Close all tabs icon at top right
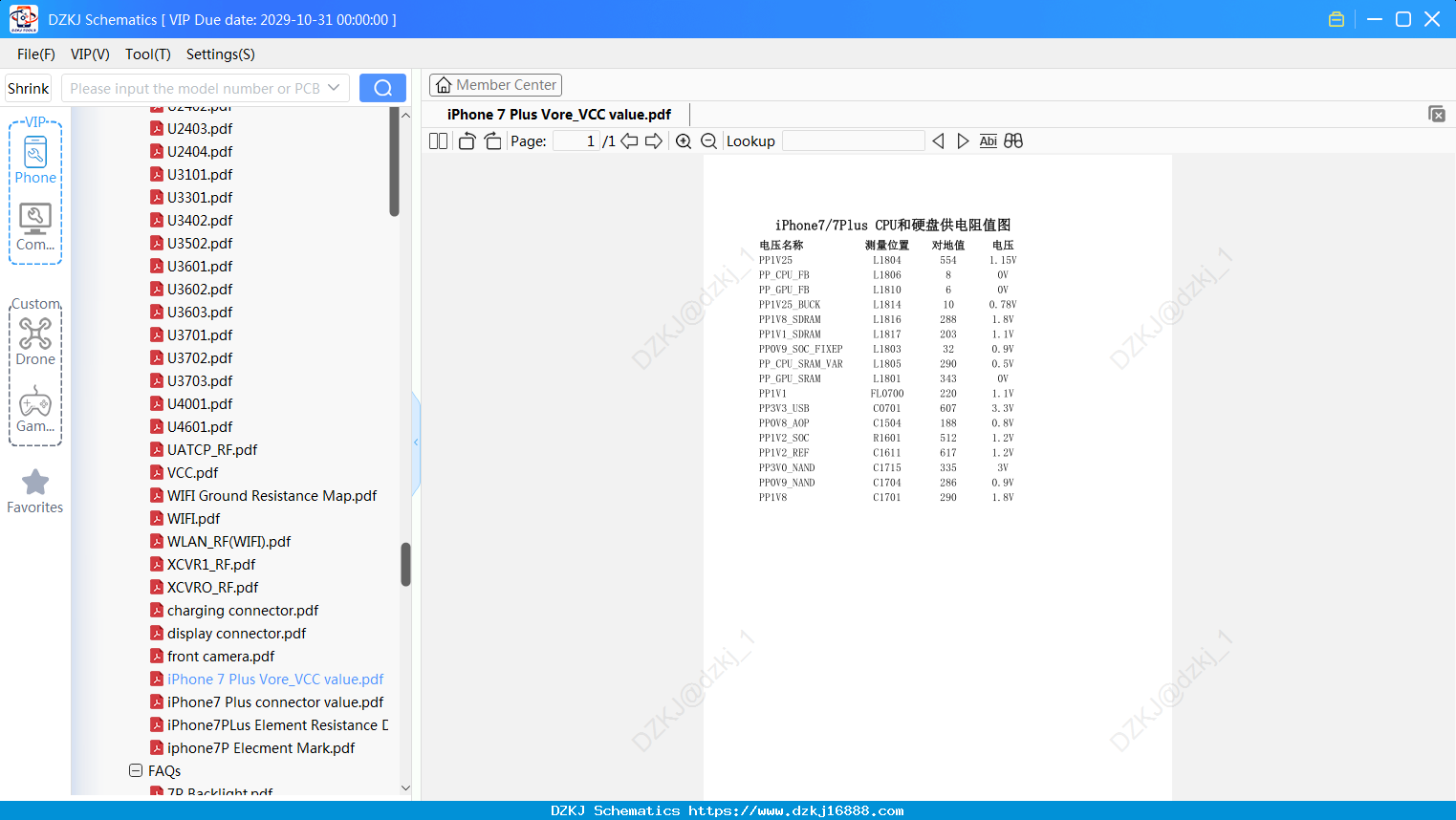The image size is (1456, 820). [x=1437, y=114]
